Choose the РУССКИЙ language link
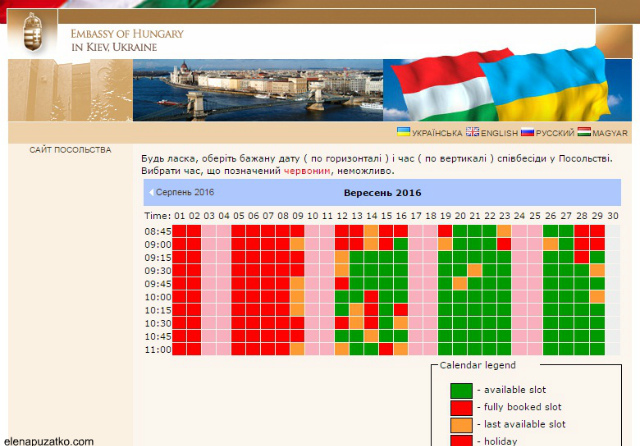The height and width of the screenshot is (446, 640). tap(555, 133)
